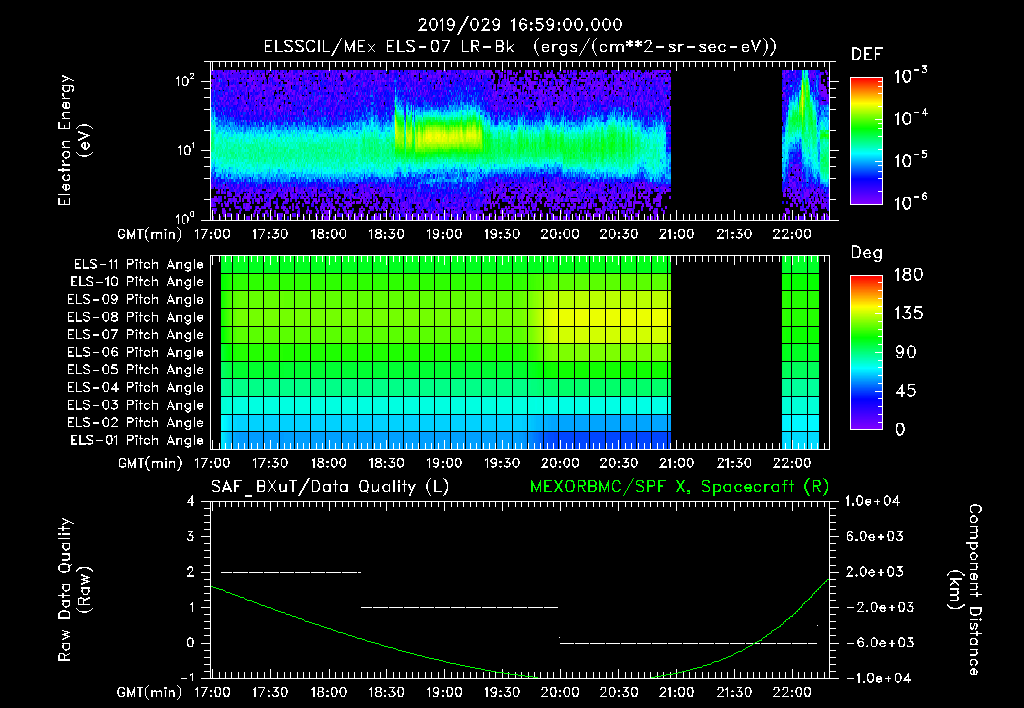Screen dimensions: 1024x708
Task: Select the Electron Energy (eV) axis label
Action: coord(74,140)
